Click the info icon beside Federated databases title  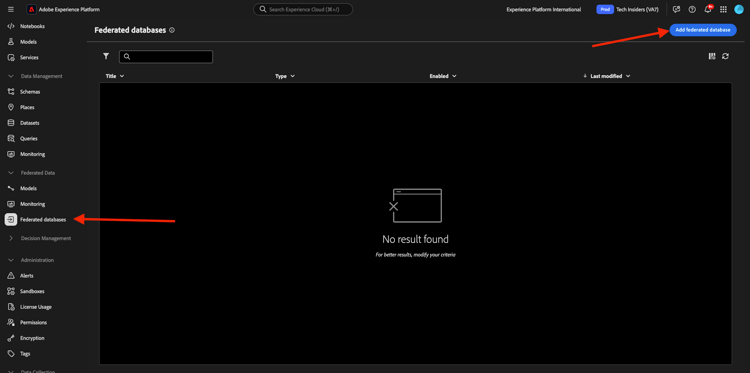point(172,30)
